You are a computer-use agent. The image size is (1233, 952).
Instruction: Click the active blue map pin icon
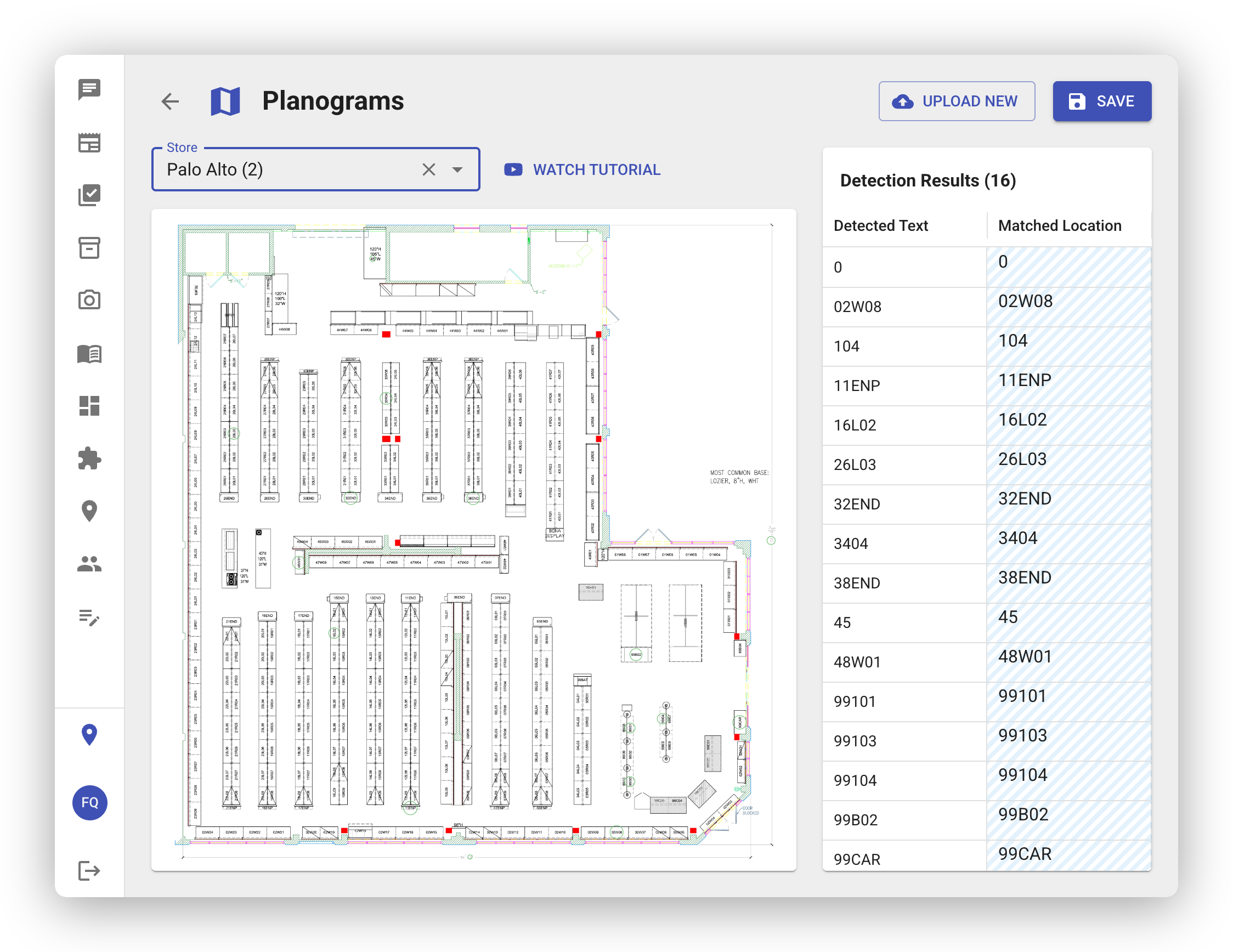89,734
